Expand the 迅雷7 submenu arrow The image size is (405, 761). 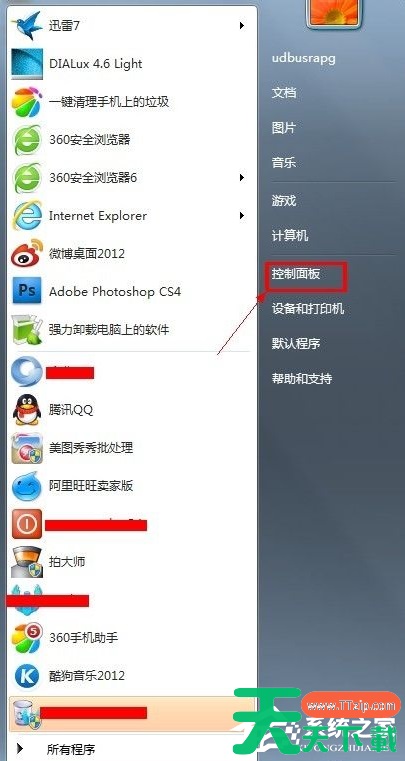(x=242, y=26)
